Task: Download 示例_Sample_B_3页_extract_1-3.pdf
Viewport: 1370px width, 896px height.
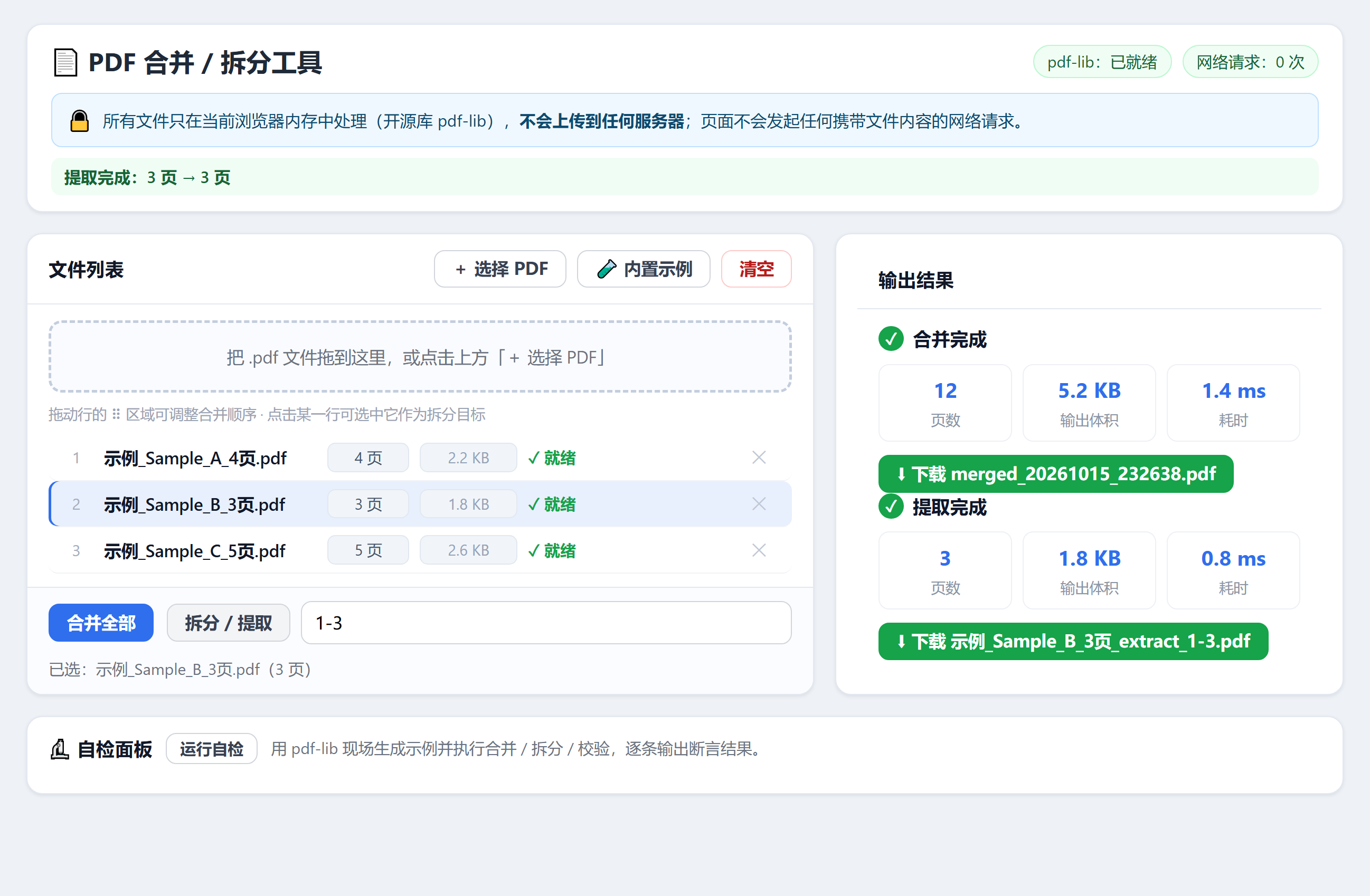Action: point(1073,641)
